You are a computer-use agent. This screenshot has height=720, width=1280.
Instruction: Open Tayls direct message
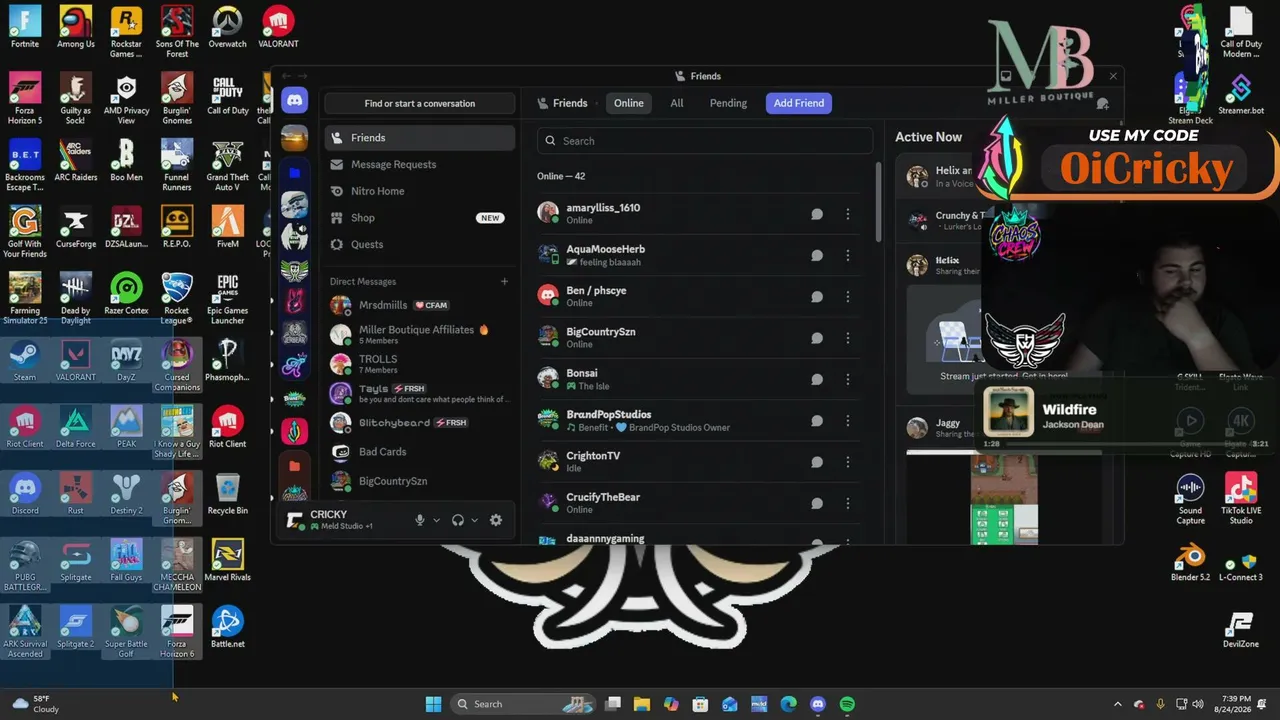click(x=420, y=393)
